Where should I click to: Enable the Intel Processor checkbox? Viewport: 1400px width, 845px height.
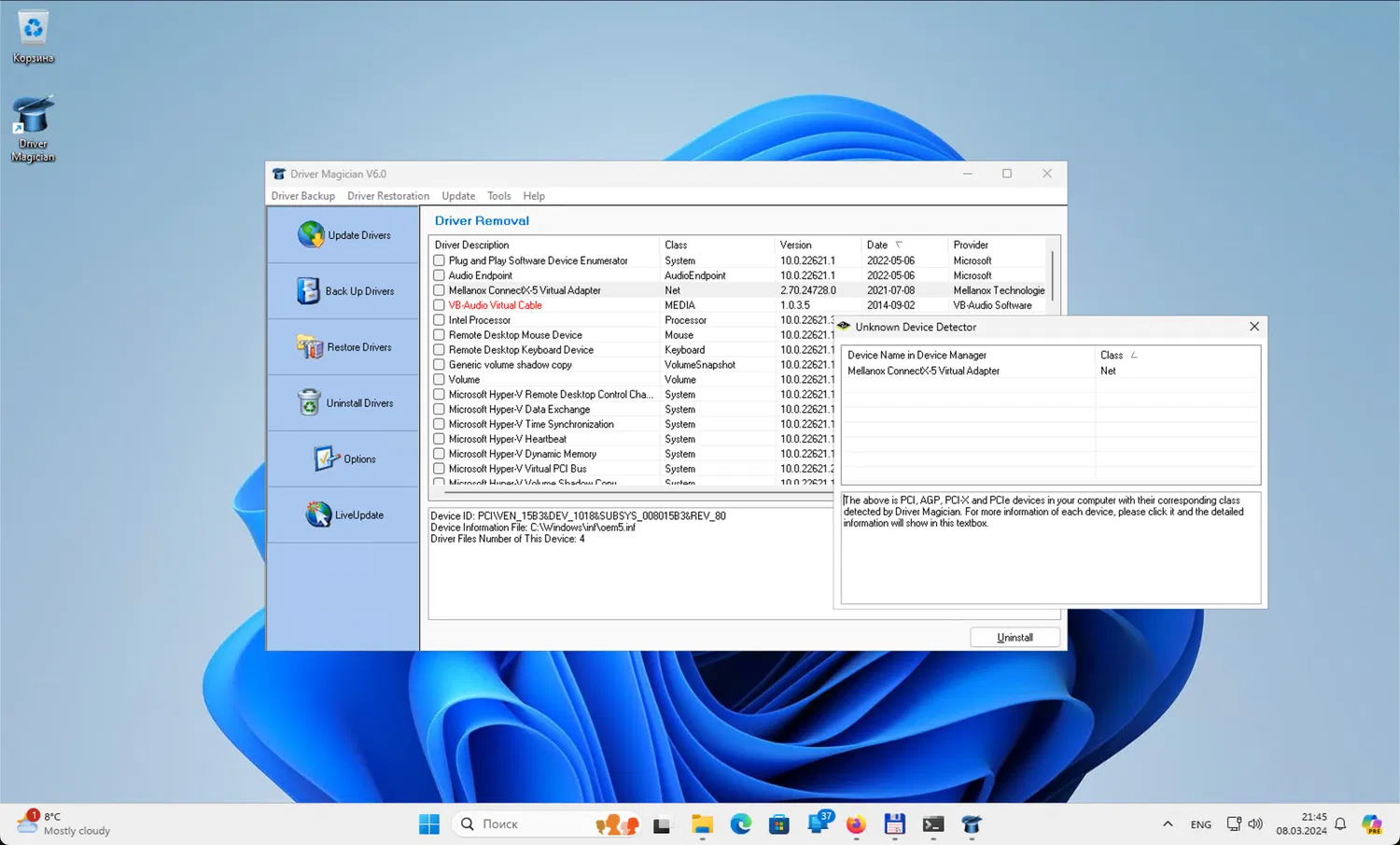click(439, 320)
